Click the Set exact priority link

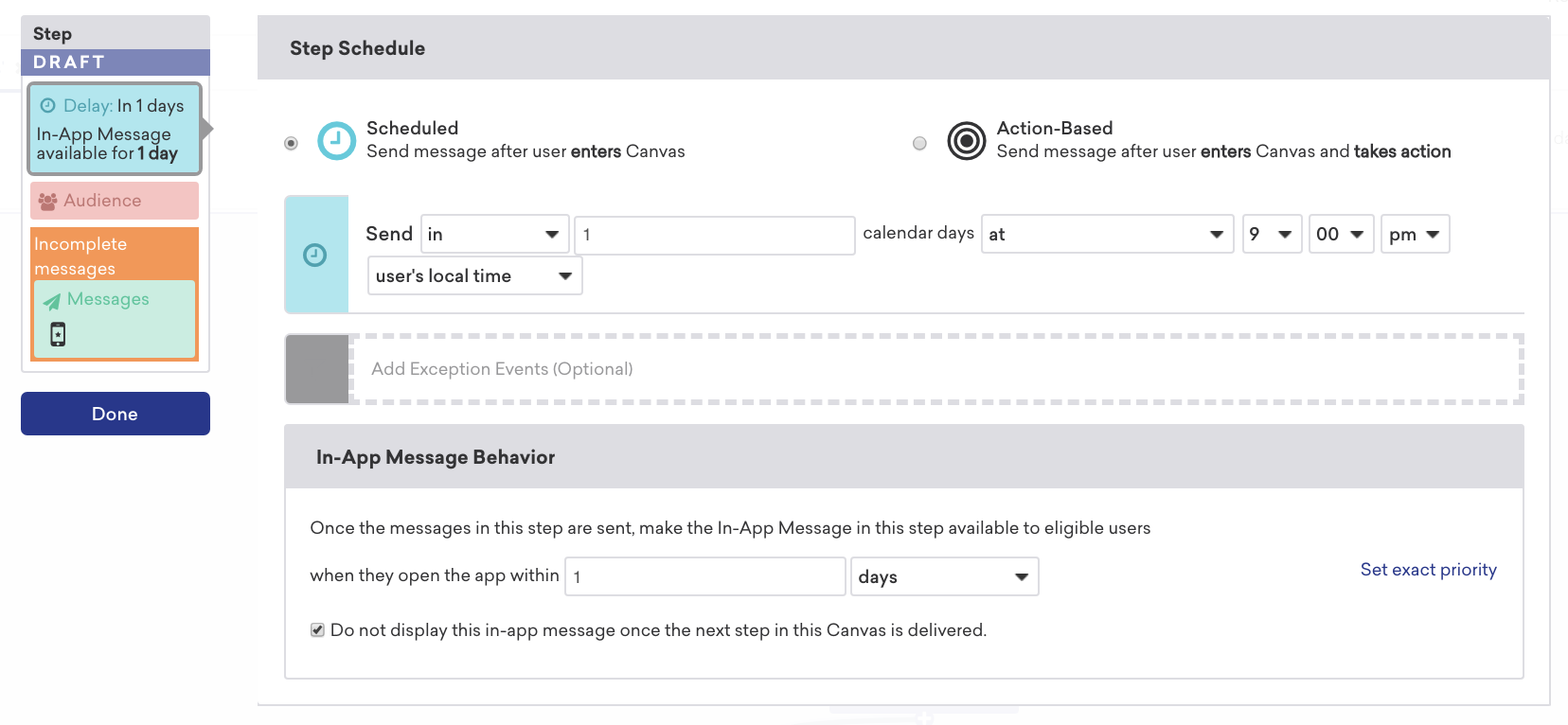[x=1429, y=570]
